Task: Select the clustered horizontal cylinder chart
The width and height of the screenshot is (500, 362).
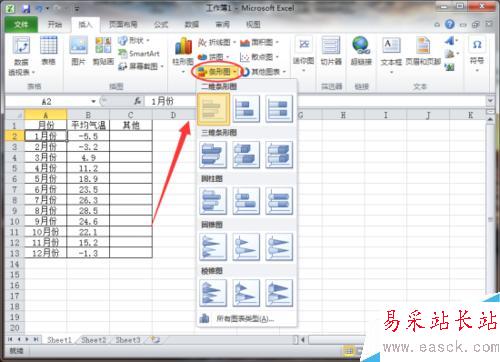Action: coord(213,201)
